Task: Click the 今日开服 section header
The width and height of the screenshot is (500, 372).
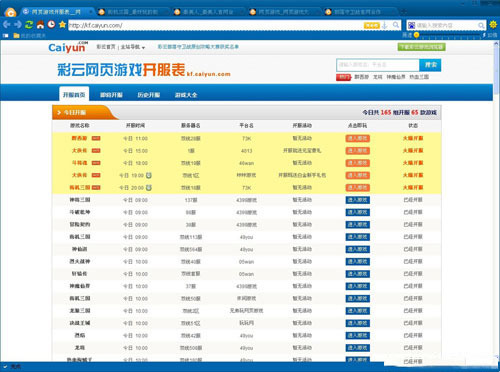Action: tap(75, 113)
